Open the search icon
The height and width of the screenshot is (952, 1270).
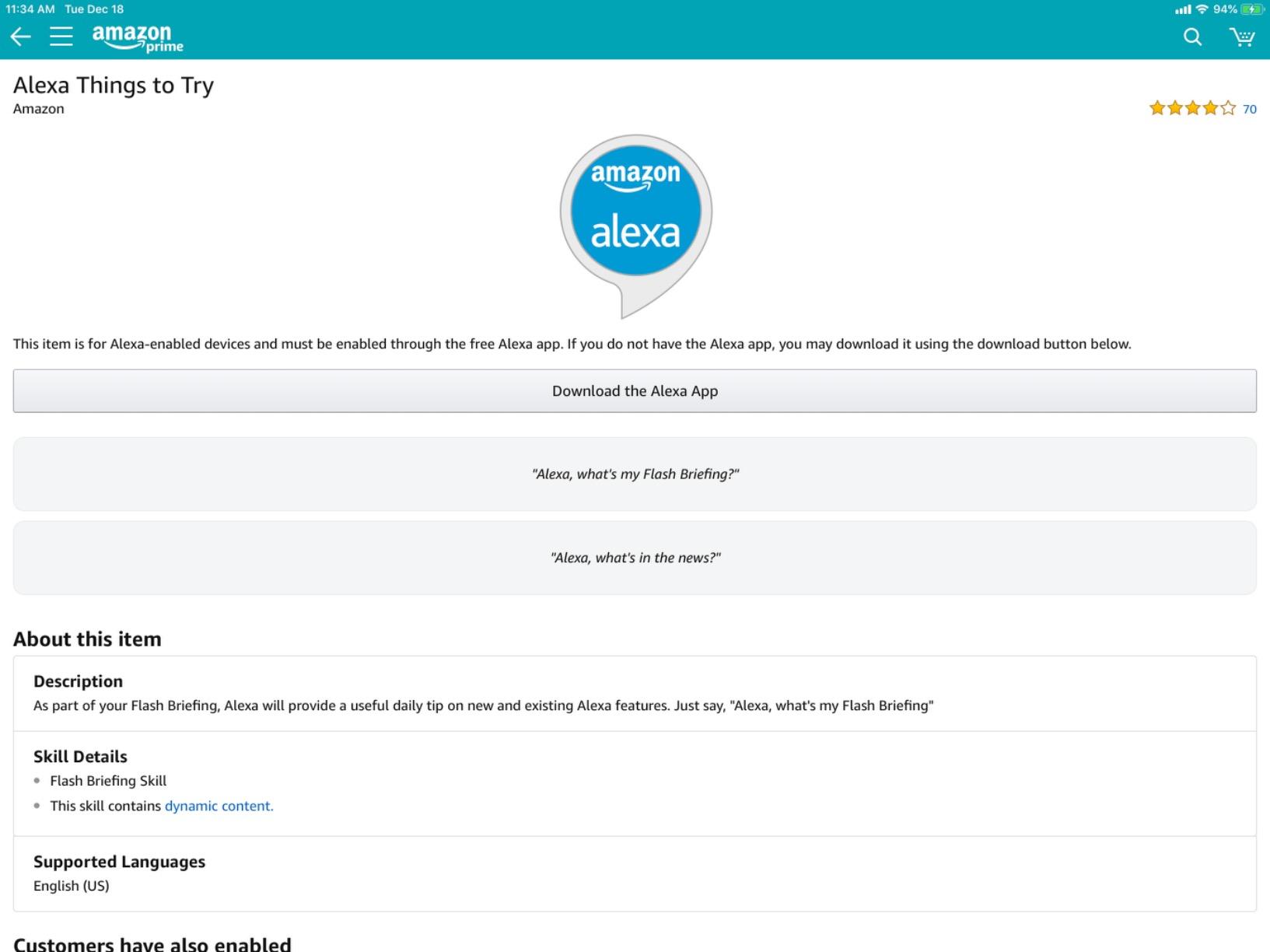[x=1191, y=36]
